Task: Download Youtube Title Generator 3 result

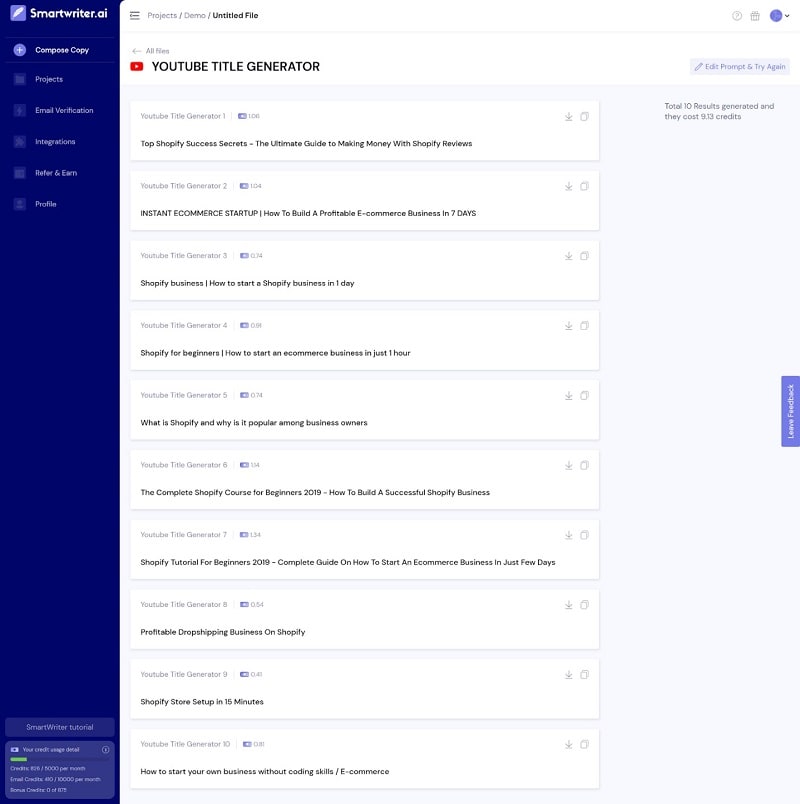Action: [x=569, y=256]
